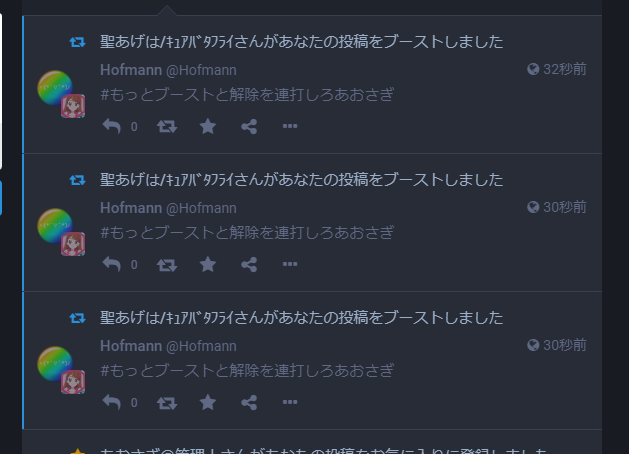Open 聖あげは booster profile in first notification
629x454 pixels.
[166, 42]
